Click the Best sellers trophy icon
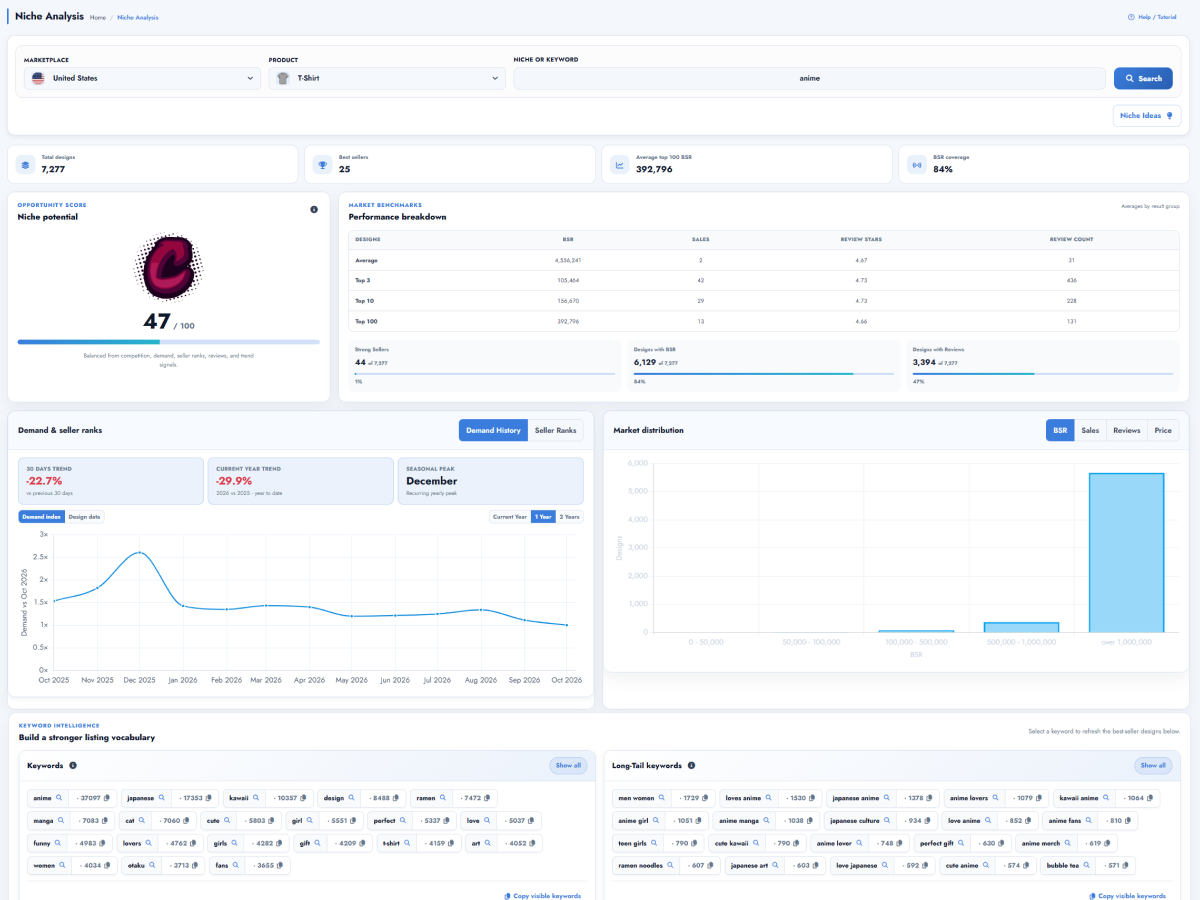 (x=323, y=165)
